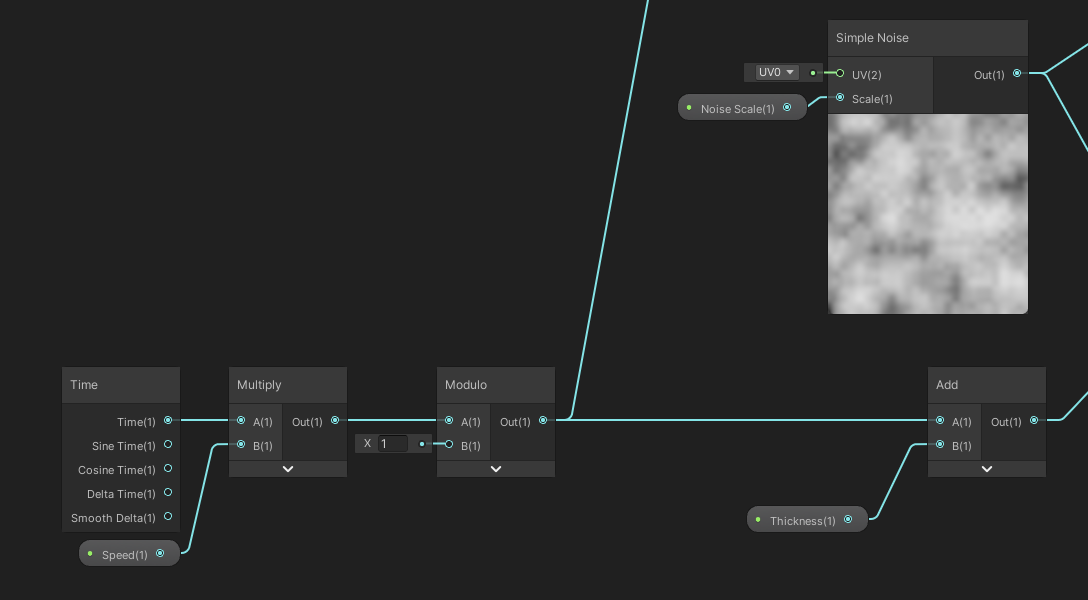Collapse the Add node using chevron
This screenshot has height=600, width=1088.
987,468
